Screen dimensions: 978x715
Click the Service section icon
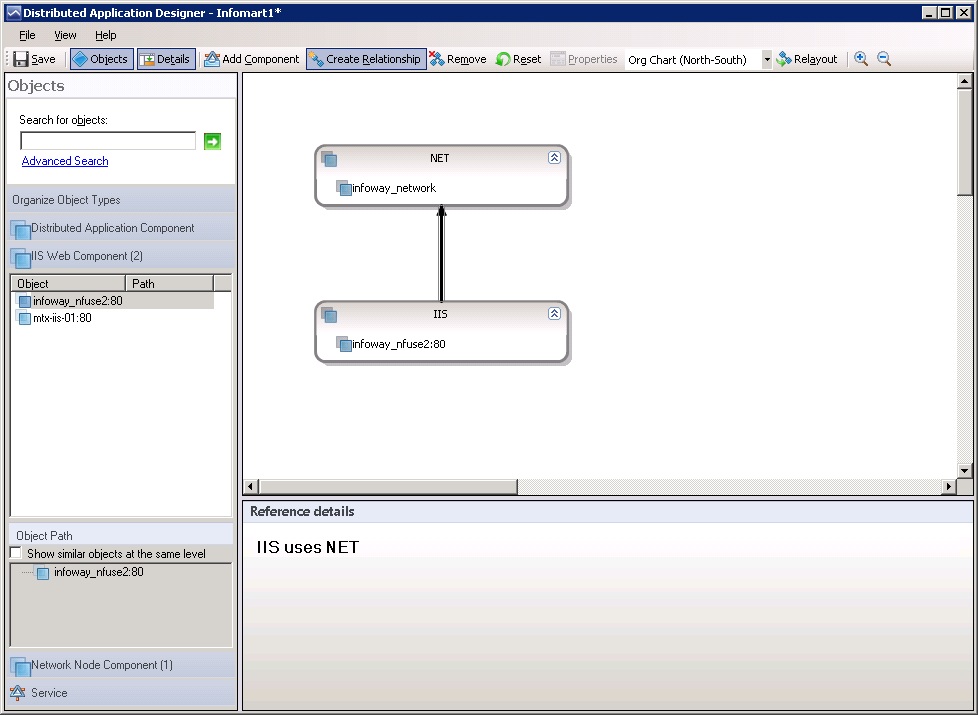[18, 693]
